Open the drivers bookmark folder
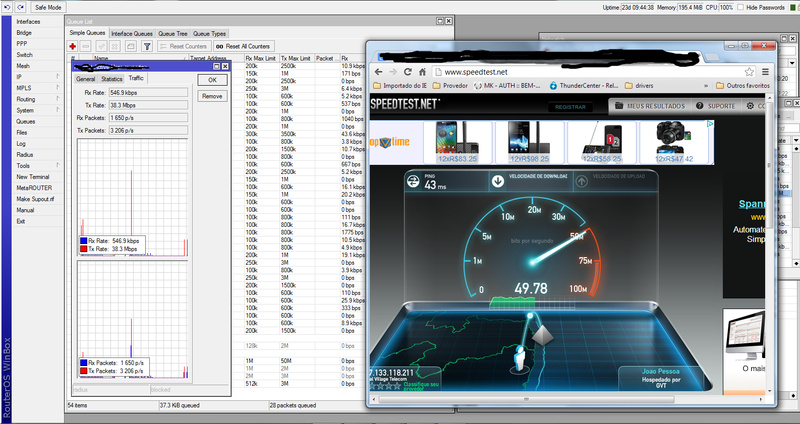 click(639, 86)
